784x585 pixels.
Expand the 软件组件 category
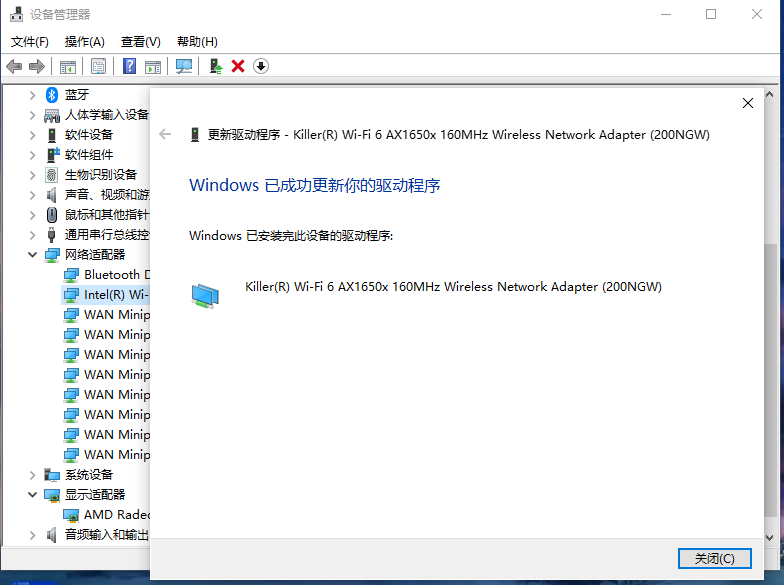click(32, 155)
